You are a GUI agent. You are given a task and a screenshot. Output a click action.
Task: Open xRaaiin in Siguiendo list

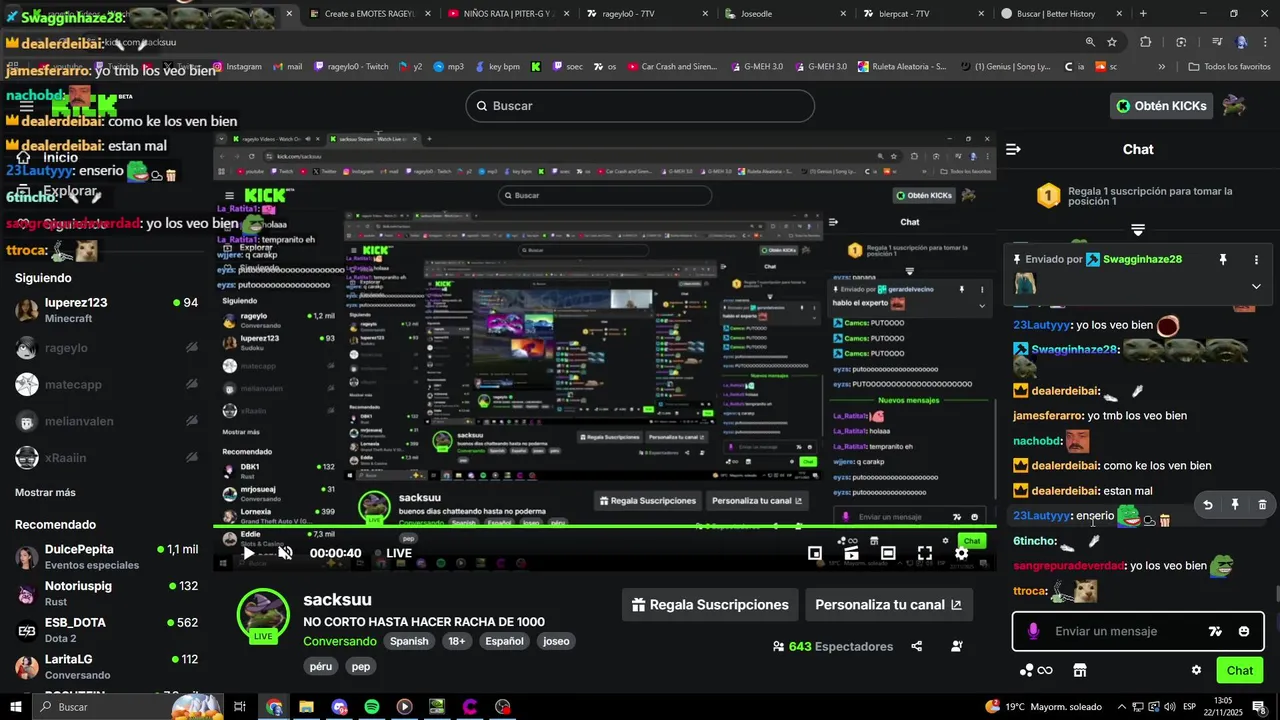(106, 458)
